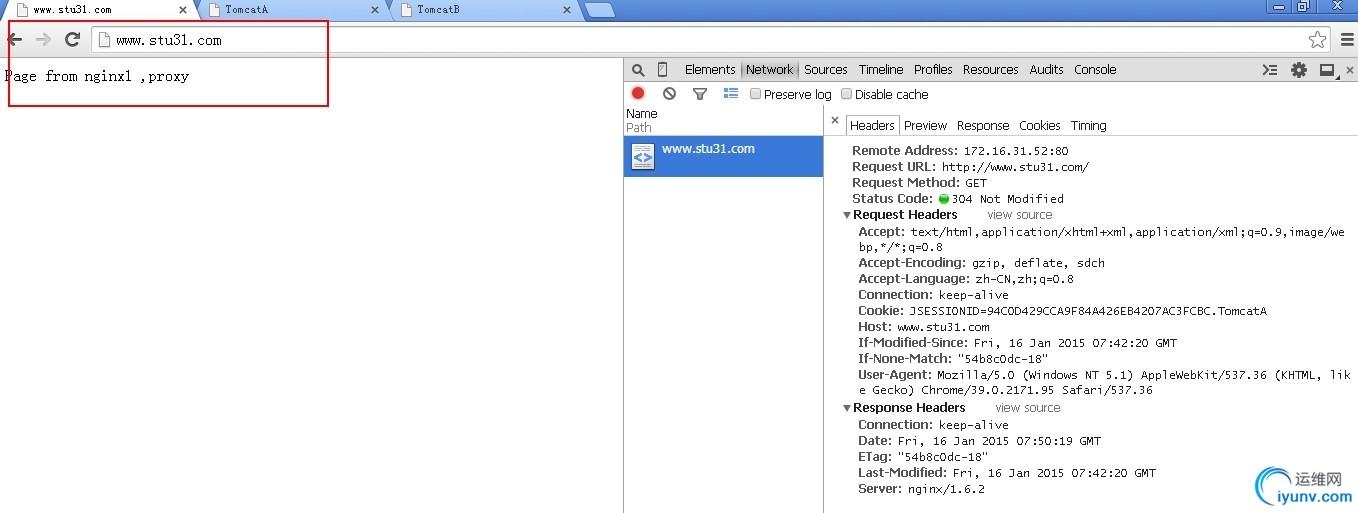Close the TomcatA browser tab
The width and height of the screenshot is (1358, 513).
[375, 10]
